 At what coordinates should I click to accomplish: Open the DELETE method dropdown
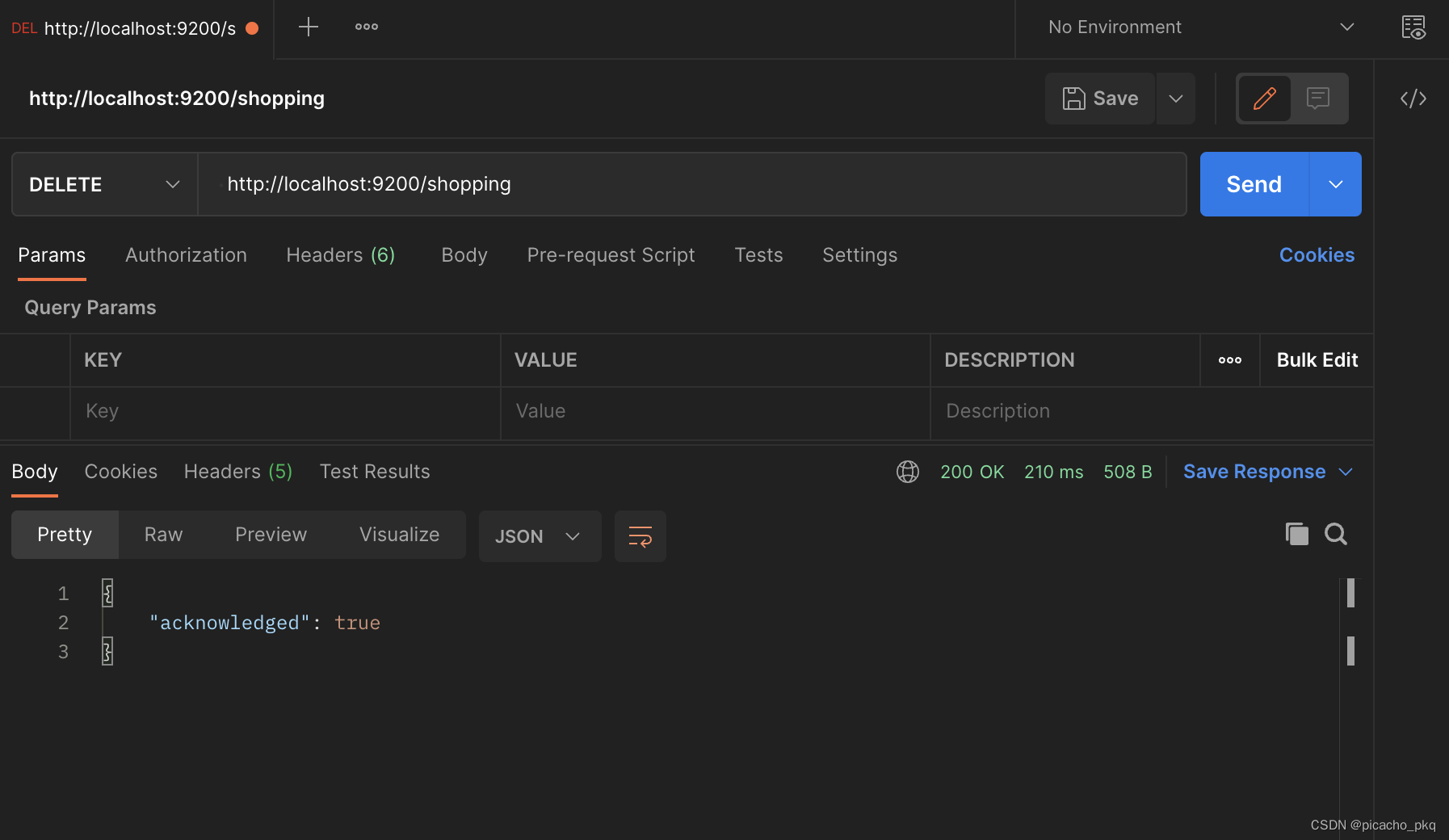(x=104, y=184)
